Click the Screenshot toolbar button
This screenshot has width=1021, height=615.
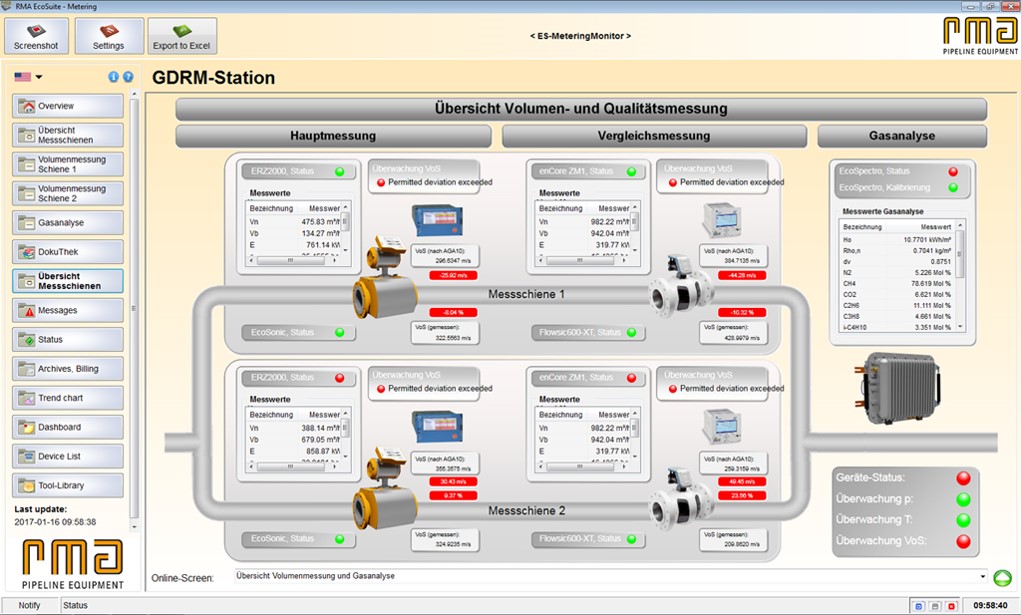pos(37,36)
